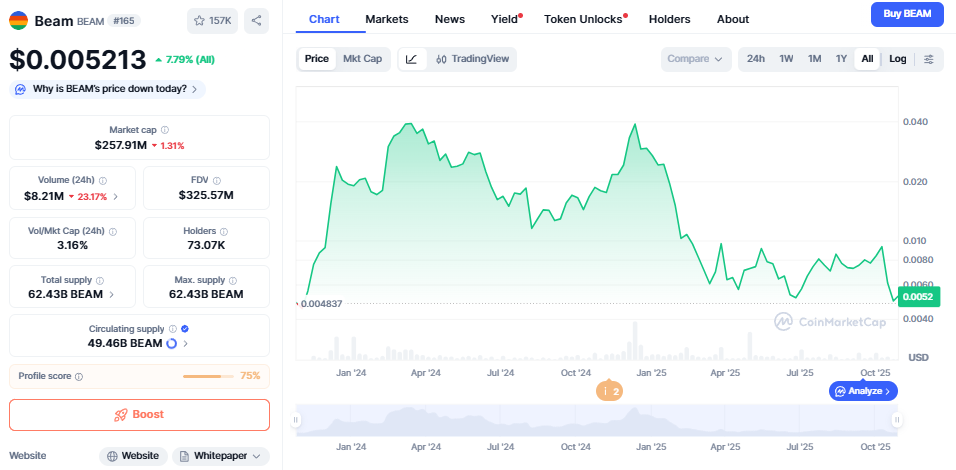Click the 0.0052 current price label
Screen dimensions: 956x470
coord(918,297)
